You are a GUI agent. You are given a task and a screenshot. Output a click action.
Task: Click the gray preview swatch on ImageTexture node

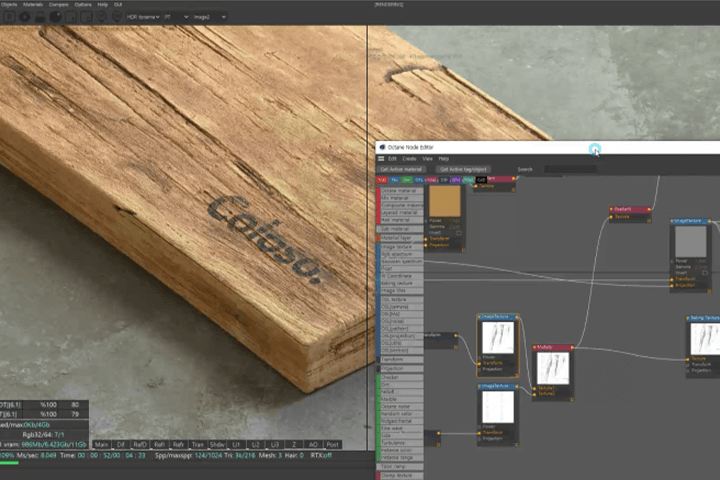690,241
